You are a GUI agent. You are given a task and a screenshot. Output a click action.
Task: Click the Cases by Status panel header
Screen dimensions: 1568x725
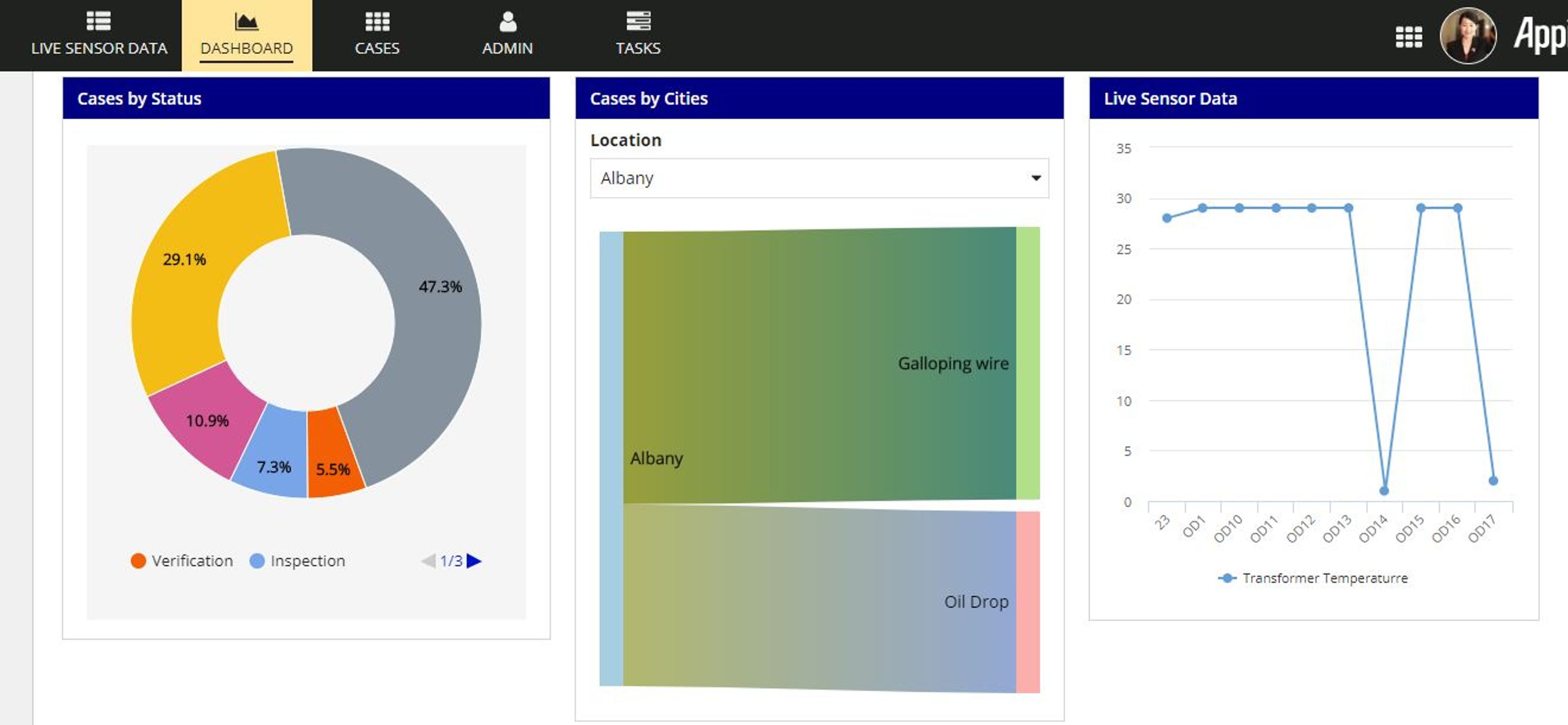(x=306, y=98)
